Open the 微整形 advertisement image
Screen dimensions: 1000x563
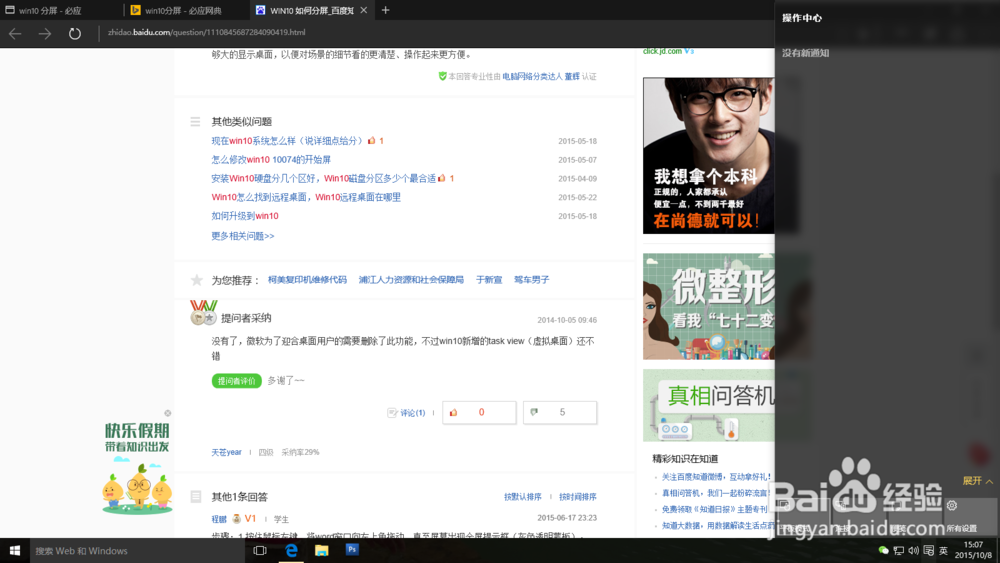point(709,307)
